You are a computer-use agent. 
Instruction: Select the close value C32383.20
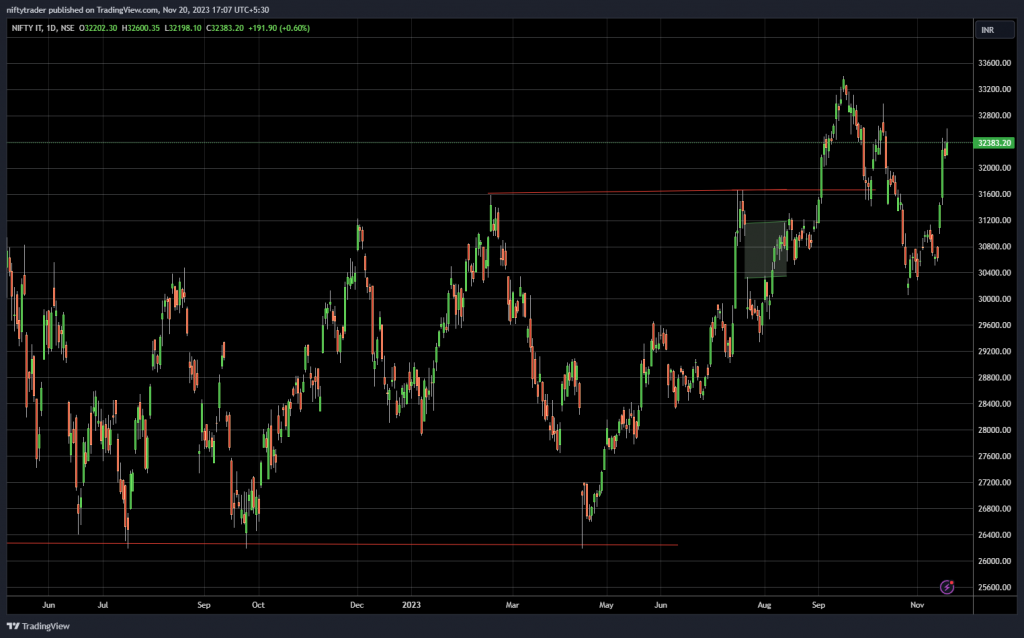click(x=225, y=28)
